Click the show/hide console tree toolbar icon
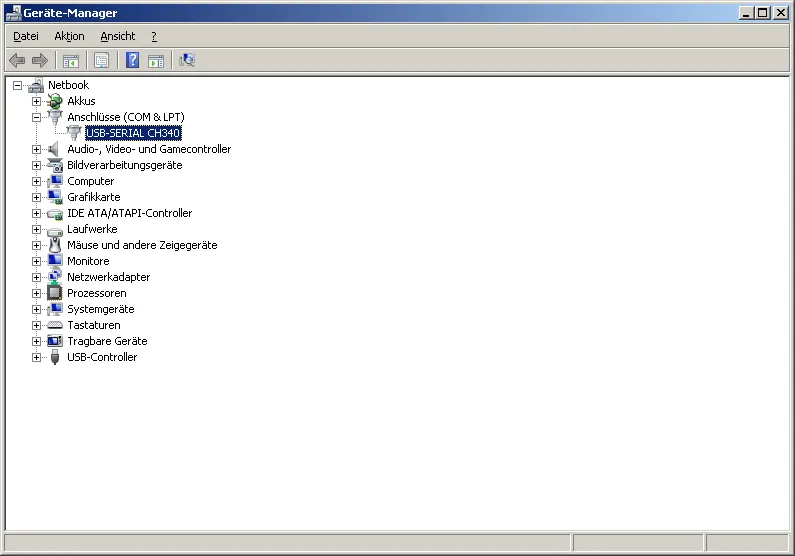The width and height of the screenshot is (795, 556). (x=71, y=61)
